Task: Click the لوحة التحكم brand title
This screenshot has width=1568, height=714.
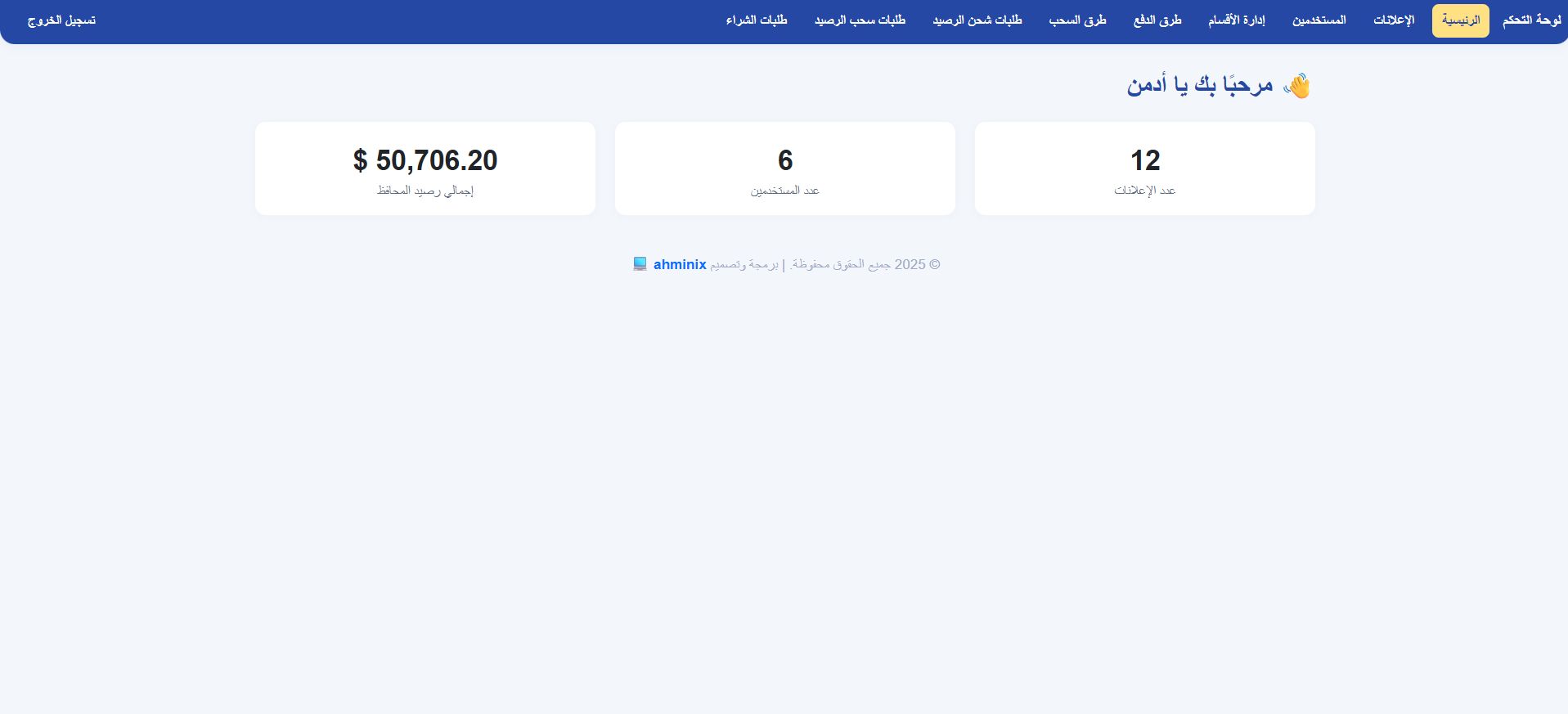Action: click(x=1531, y=20)
